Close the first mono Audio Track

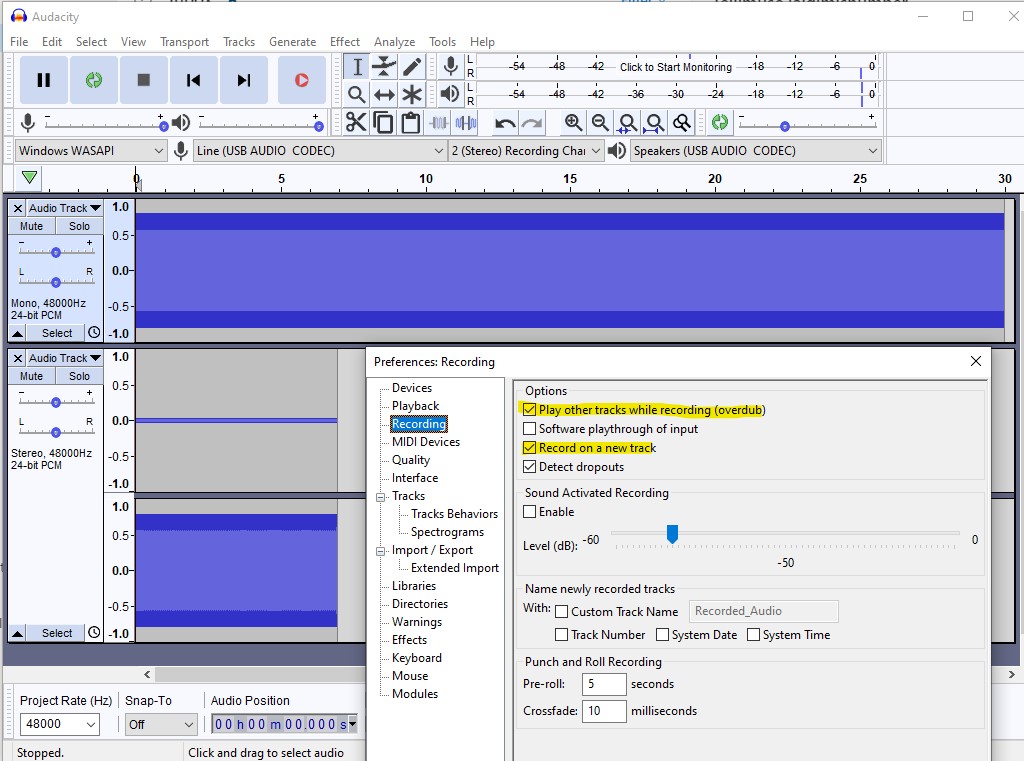point(18,208)
